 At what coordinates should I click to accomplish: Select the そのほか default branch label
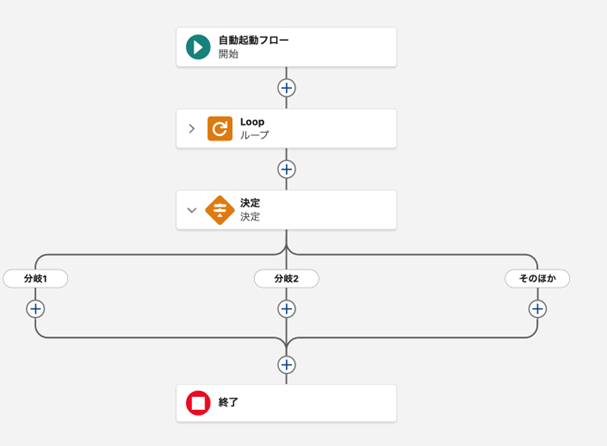click(537, 279)
